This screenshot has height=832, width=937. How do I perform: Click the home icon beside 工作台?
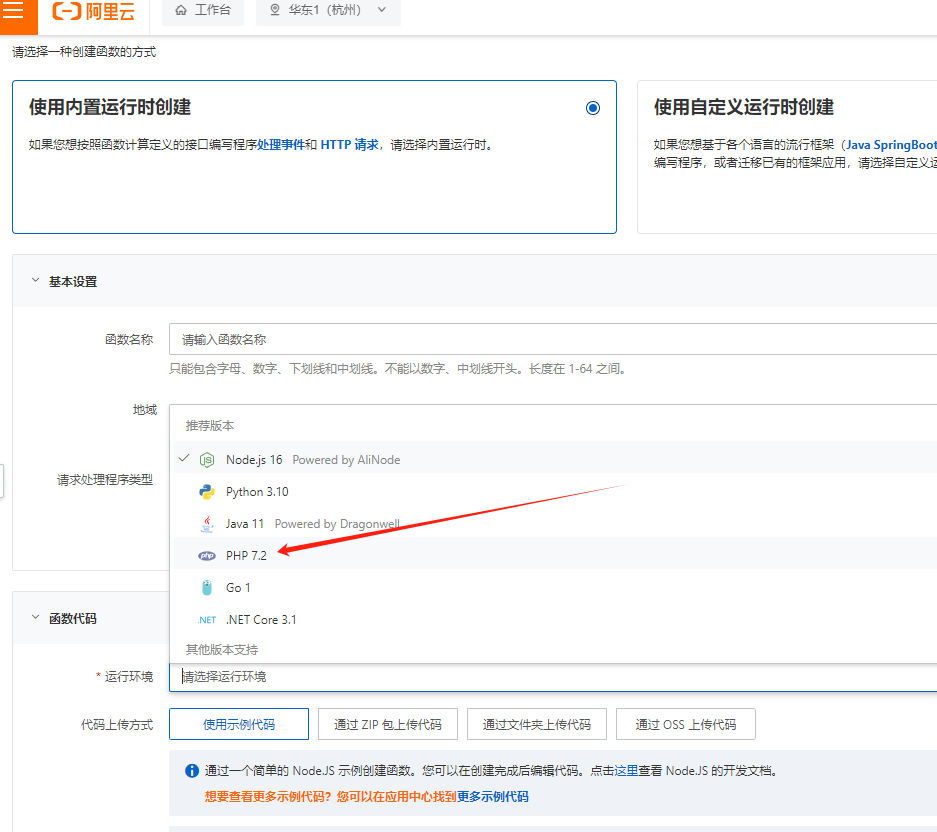click(181, 10)
